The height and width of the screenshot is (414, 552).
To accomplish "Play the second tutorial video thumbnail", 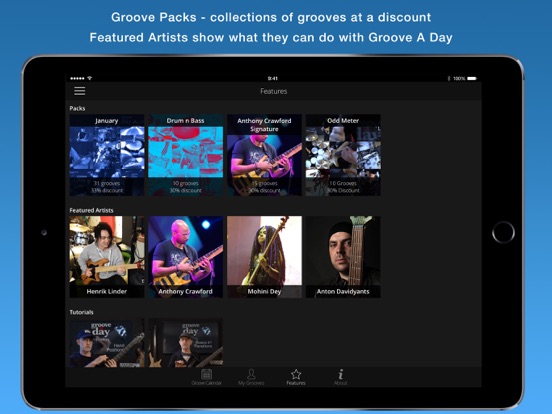I will tap(186, 343).
